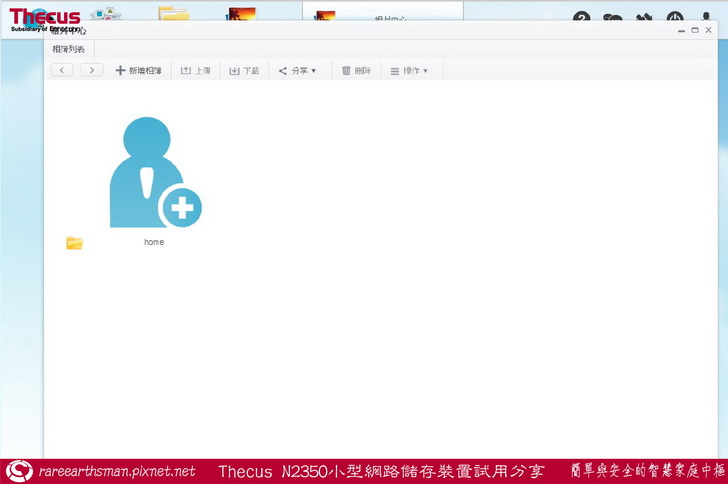
Task: Open the power icon in top bar
Action: (x=675, y=19)
